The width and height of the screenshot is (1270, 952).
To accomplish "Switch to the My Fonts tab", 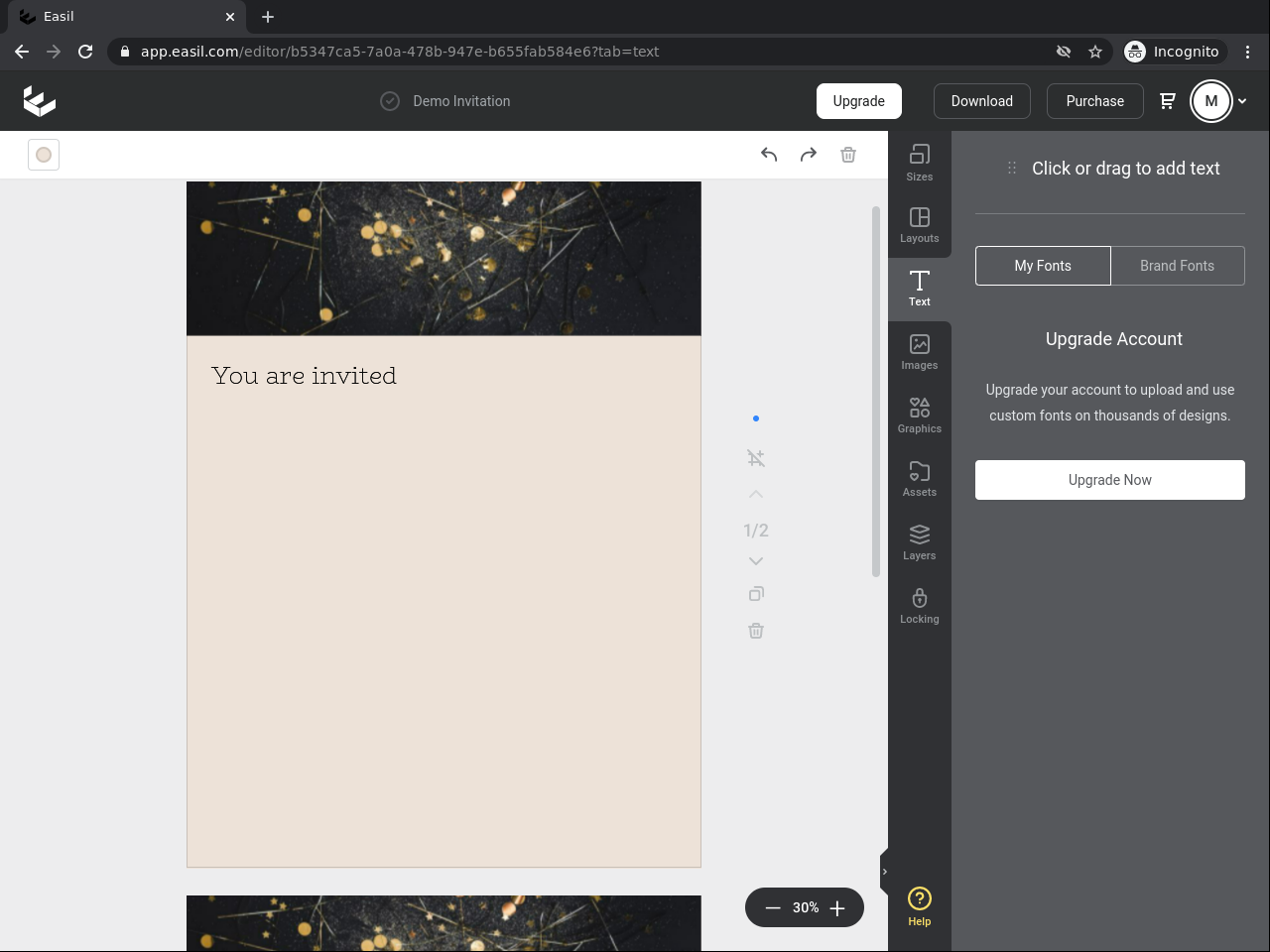I will [x=1043, y=266].
